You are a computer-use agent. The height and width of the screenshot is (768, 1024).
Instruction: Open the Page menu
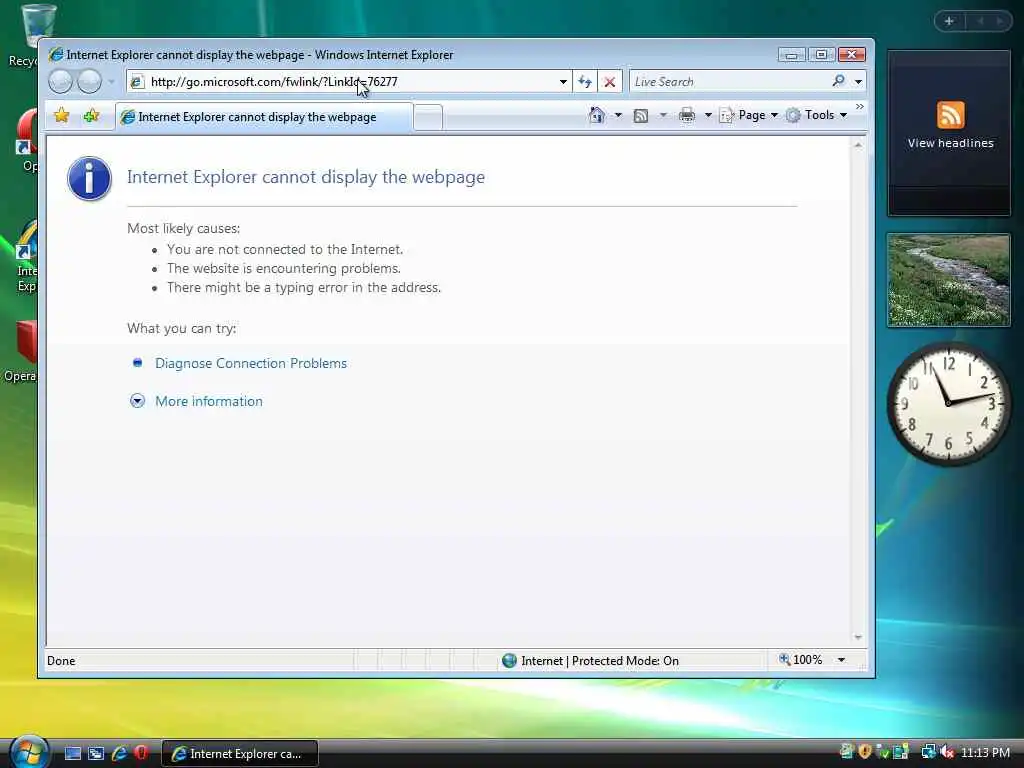point(748,115)
